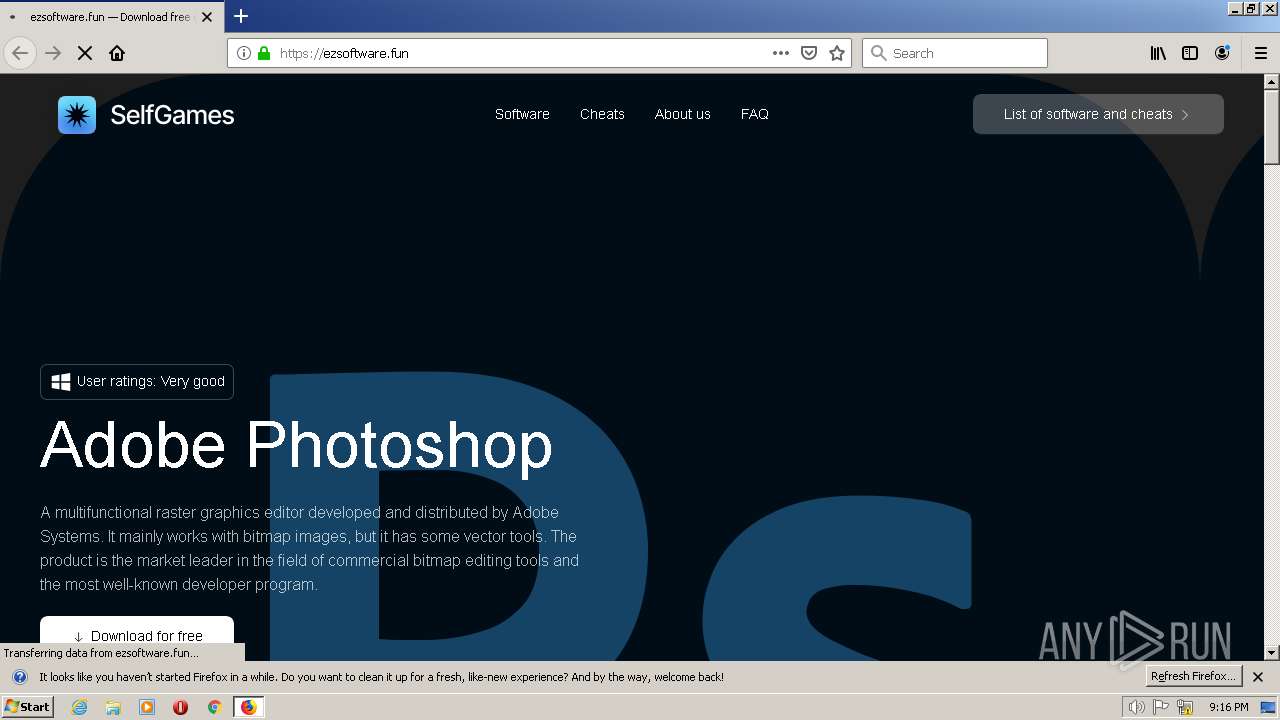Click the browser Forward arrow button
The image size is (1280, 720).
(53, 53)
